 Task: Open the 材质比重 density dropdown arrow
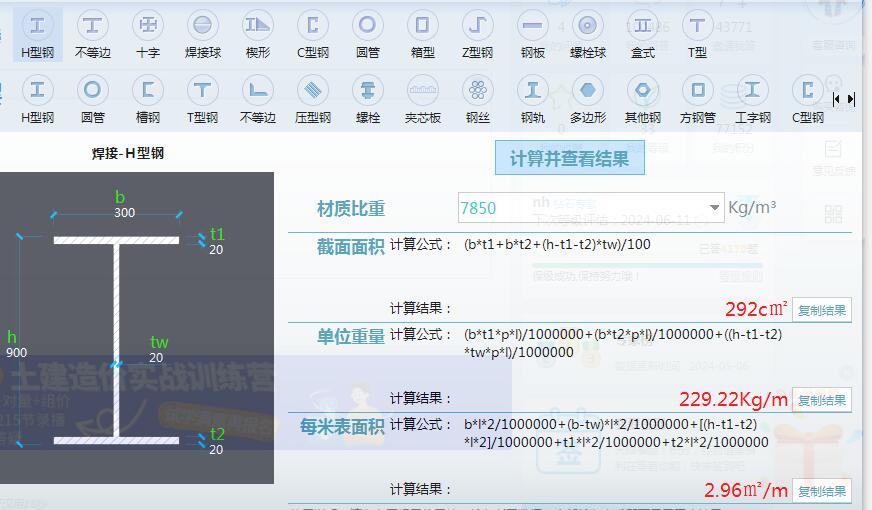click(715, 207)
